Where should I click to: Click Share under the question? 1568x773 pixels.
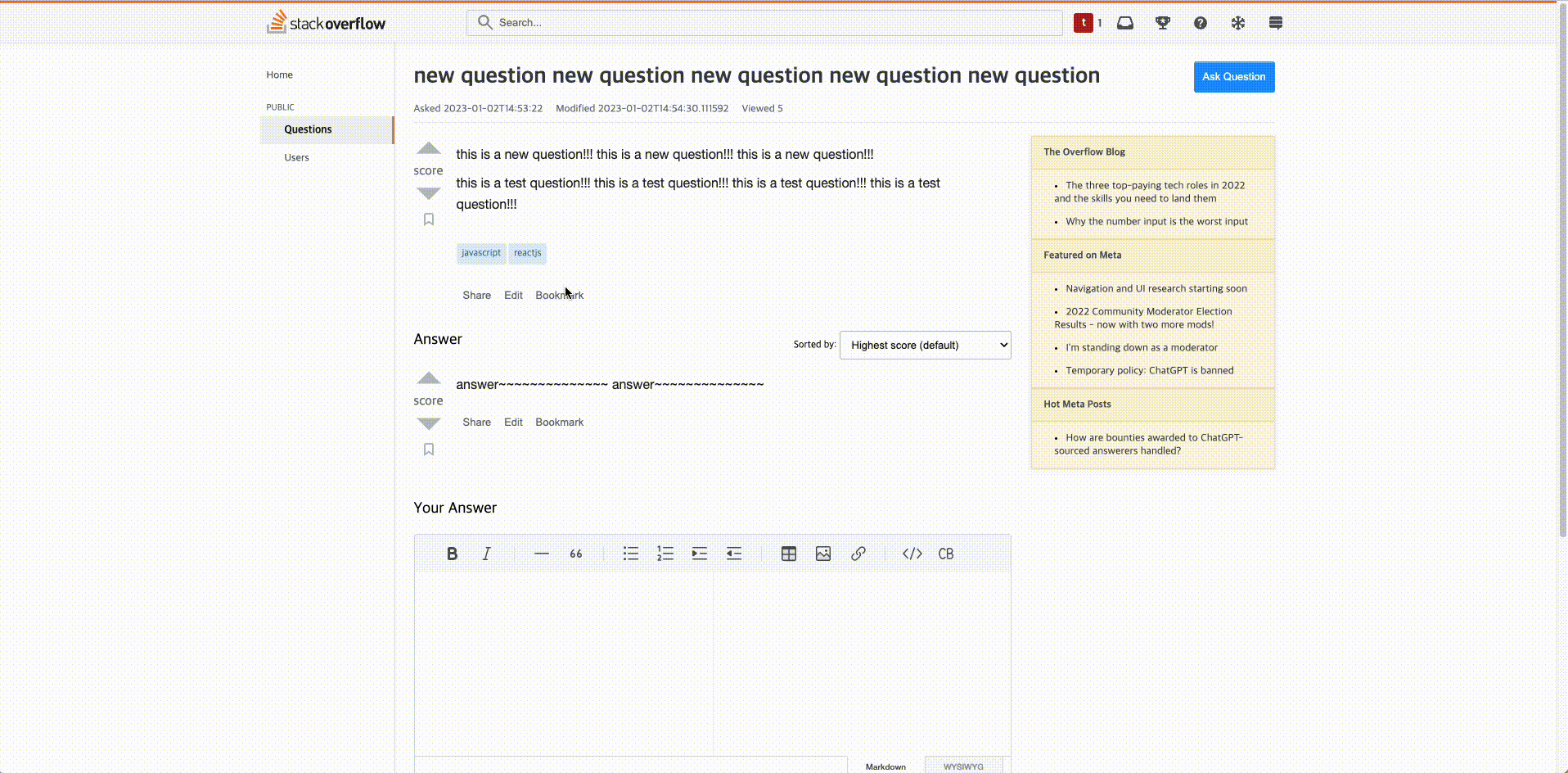[x=476, y=295]
